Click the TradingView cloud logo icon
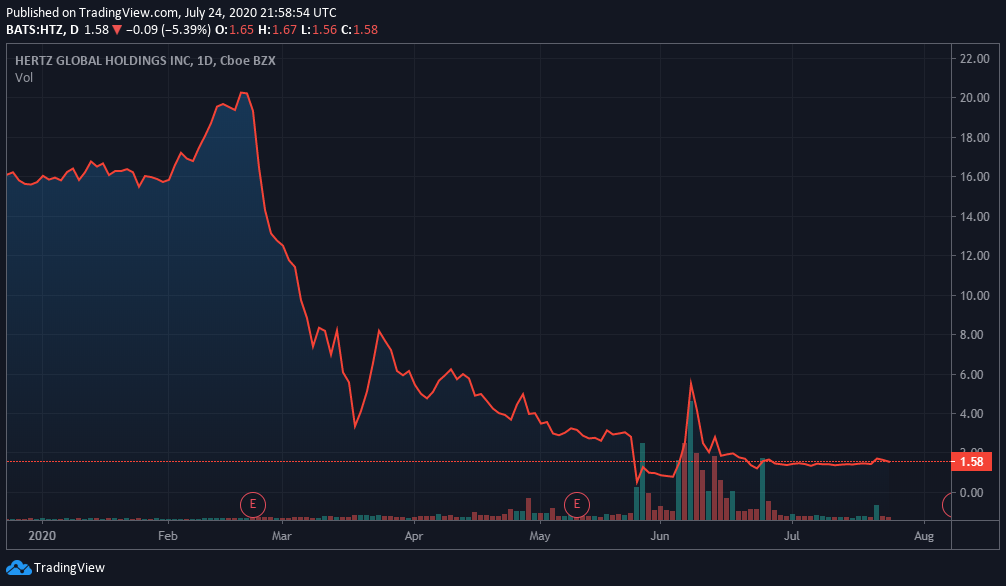1006x586 pixels. [19, 567]
